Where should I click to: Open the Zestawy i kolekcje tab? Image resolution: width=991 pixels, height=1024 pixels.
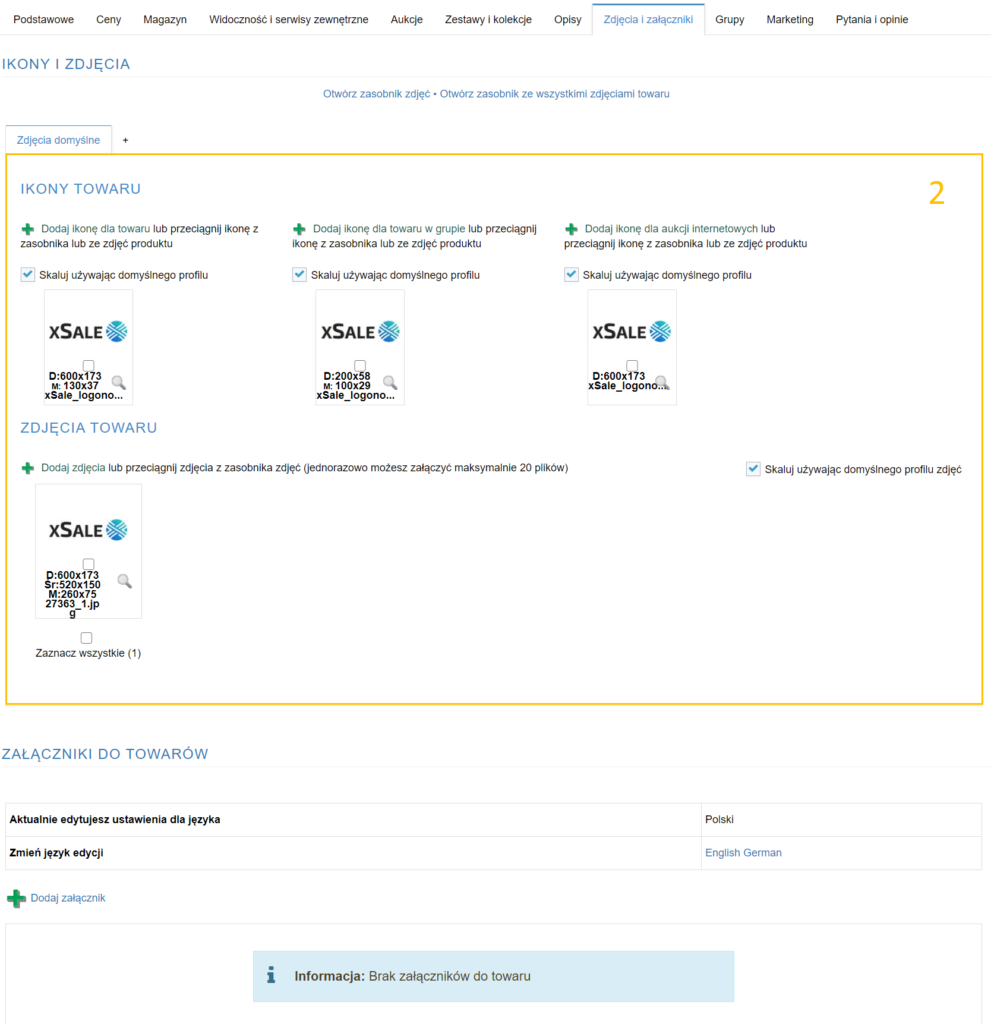pyautogui.click(x=488, y=19)
